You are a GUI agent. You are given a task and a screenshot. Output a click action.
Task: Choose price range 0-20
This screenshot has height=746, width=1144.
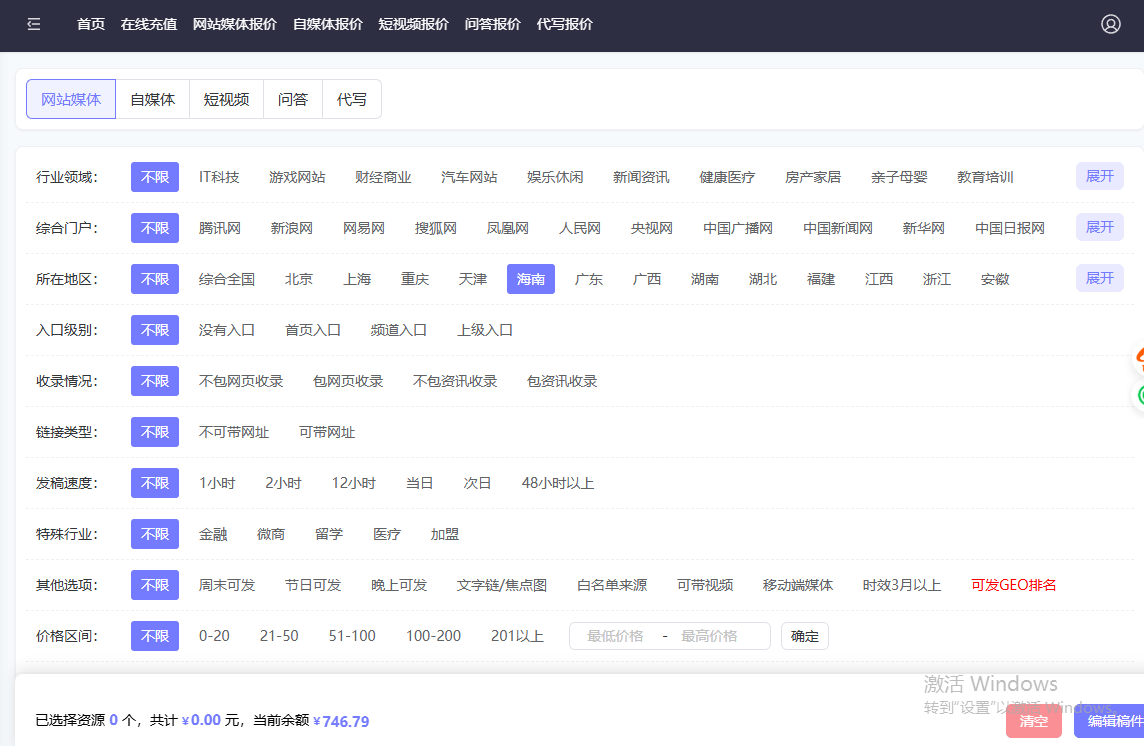pyautogui.click(x=214, y=637)
